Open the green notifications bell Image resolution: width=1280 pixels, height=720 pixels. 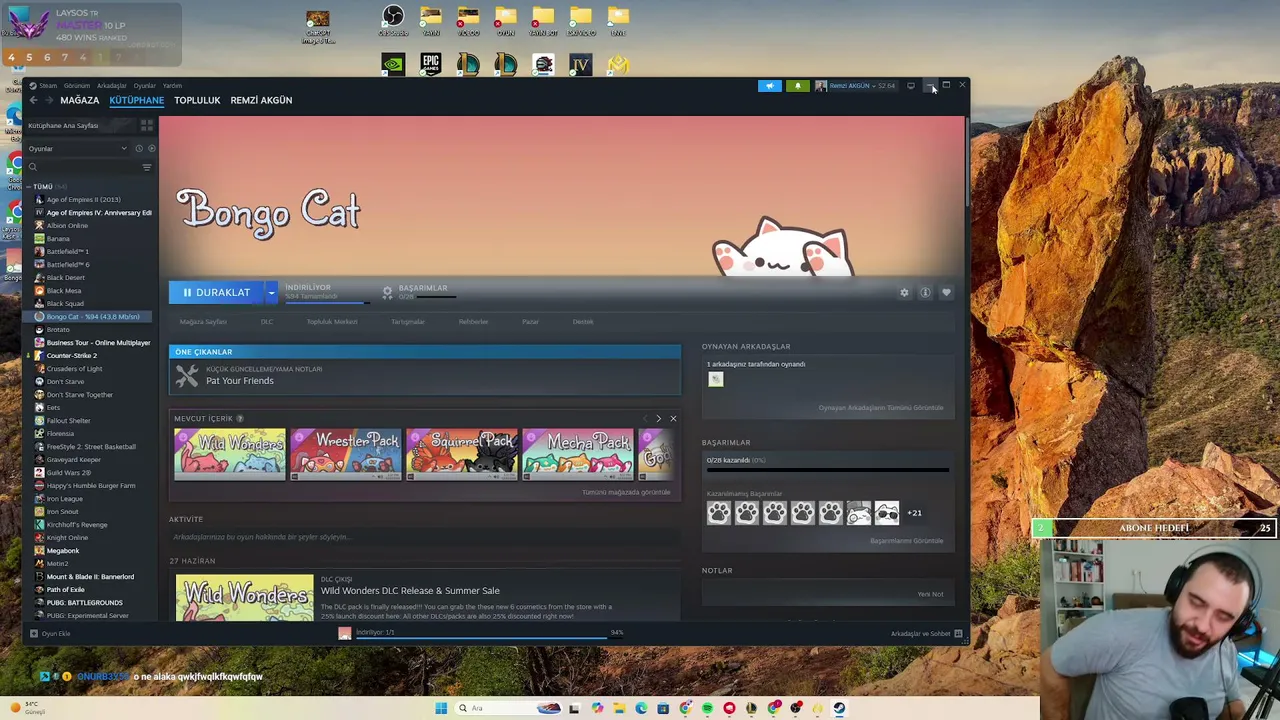coord(797,86)
